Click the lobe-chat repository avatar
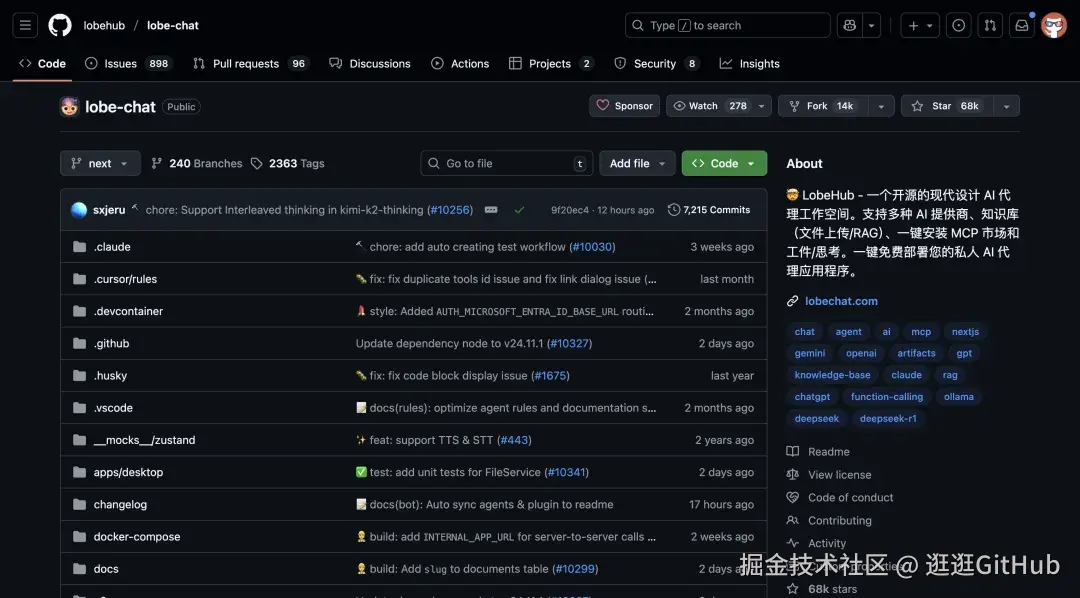This screenshot has width=1080, height=598. tap(69, 107)
